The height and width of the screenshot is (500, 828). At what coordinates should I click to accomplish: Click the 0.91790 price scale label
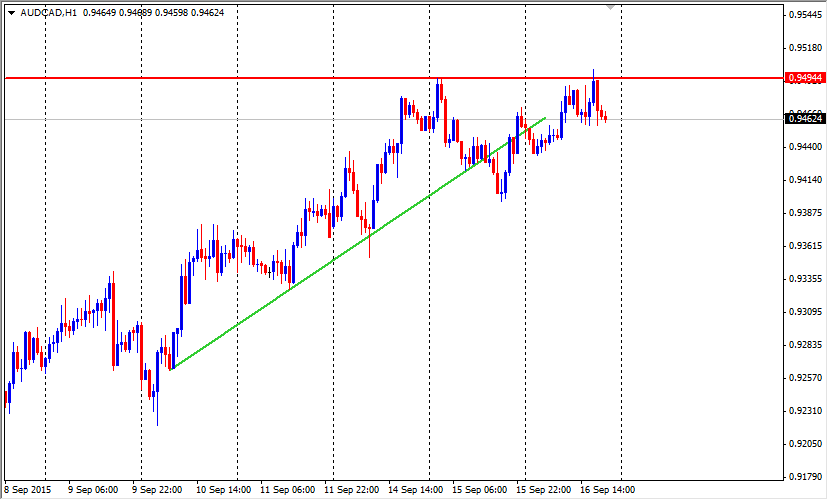click(805, 477)
